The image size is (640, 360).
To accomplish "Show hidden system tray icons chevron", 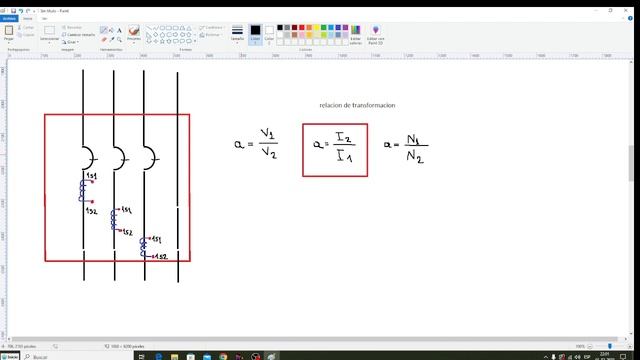I will (546, 357).
